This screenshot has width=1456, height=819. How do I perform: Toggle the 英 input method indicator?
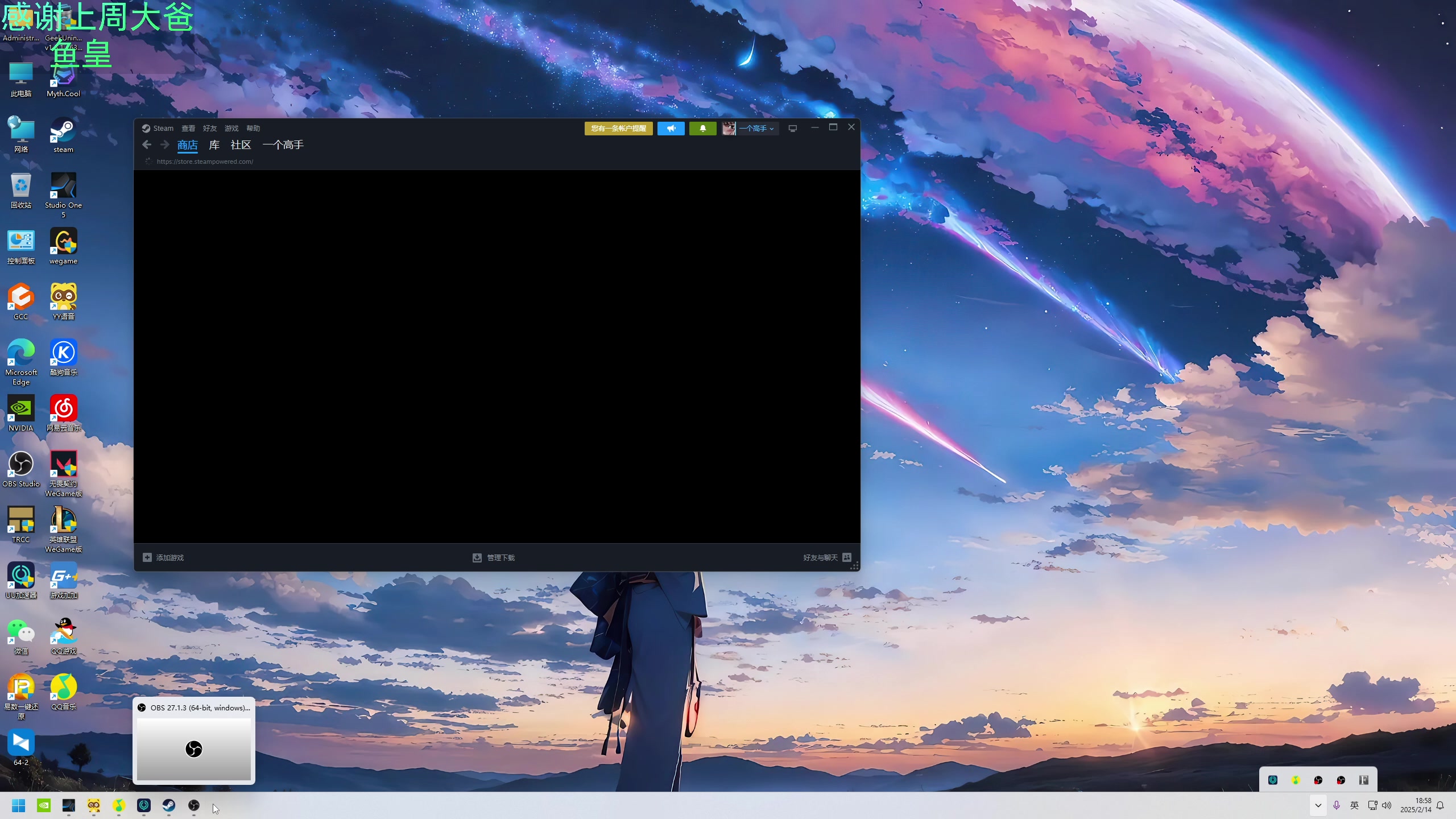pyautogui.click(x=1354, y=805)
